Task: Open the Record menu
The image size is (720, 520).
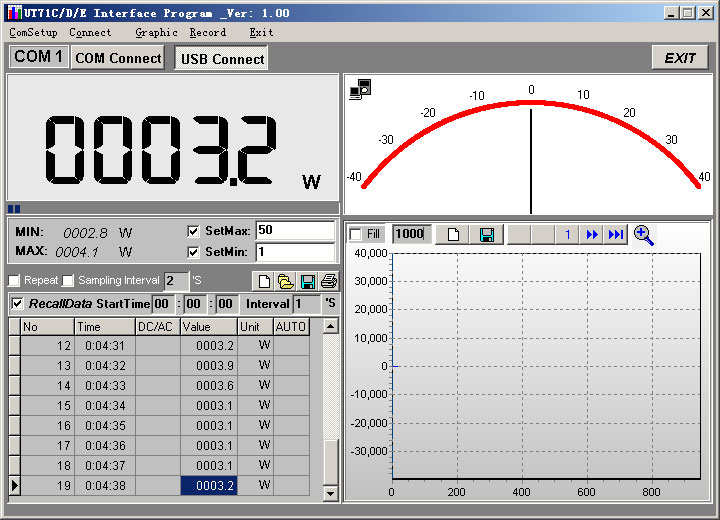Action: [x=207, y=32]
